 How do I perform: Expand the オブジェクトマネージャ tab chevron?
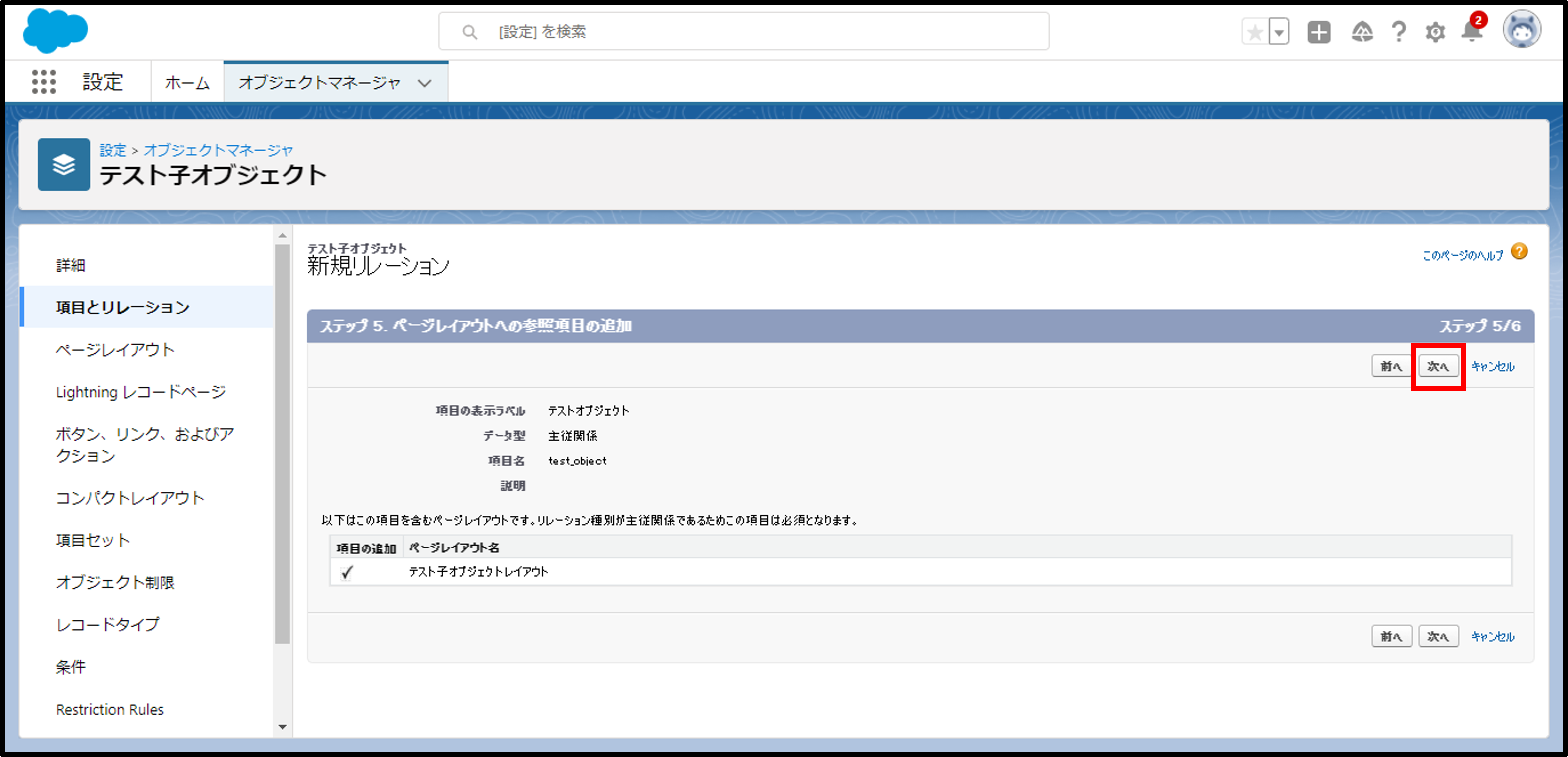point(425,83)
